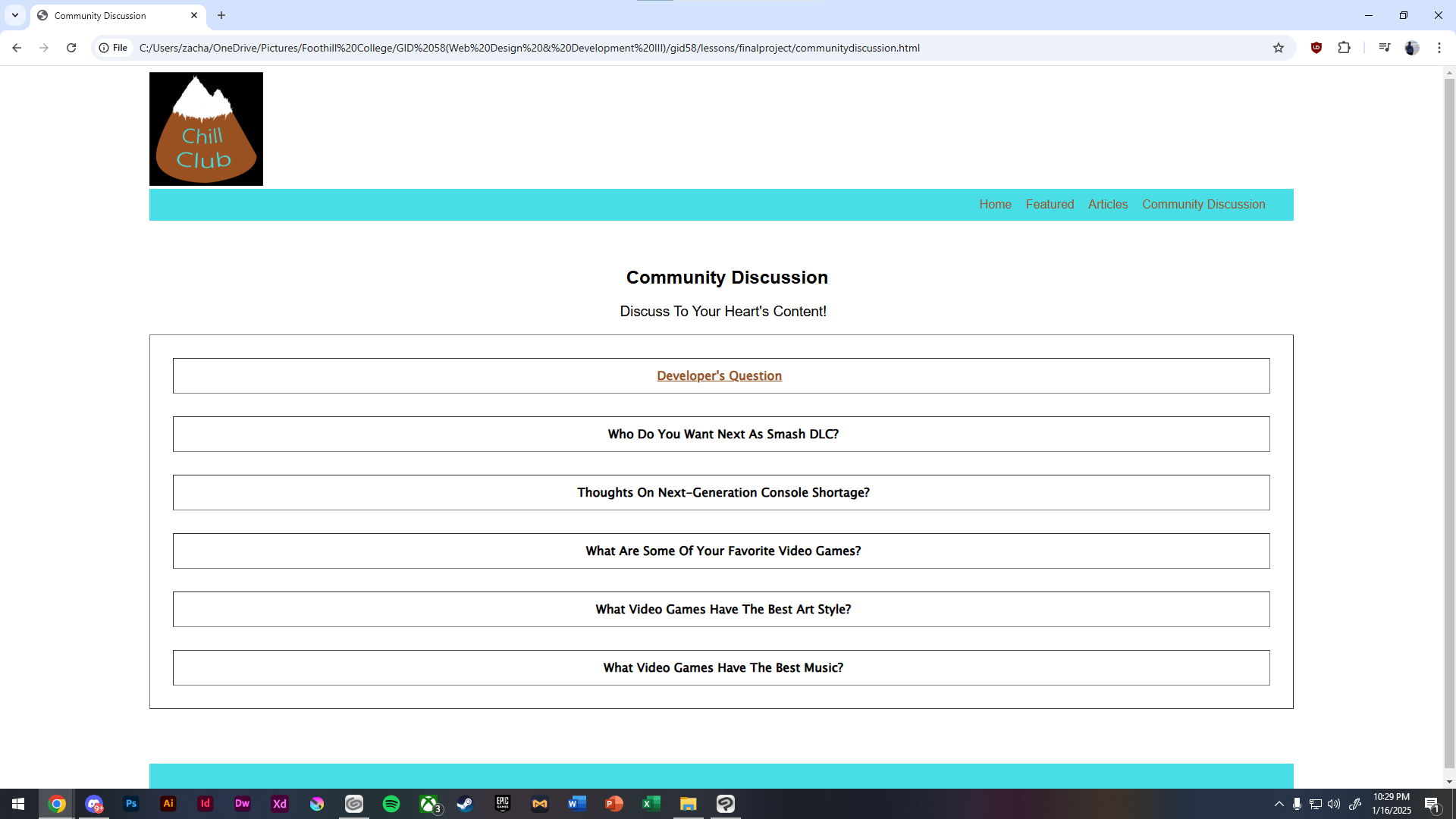Select Community Discussion in the navigation bar
Image resolution: width=1456 pixels, height=819 pixels.
tap(1203, 205)
